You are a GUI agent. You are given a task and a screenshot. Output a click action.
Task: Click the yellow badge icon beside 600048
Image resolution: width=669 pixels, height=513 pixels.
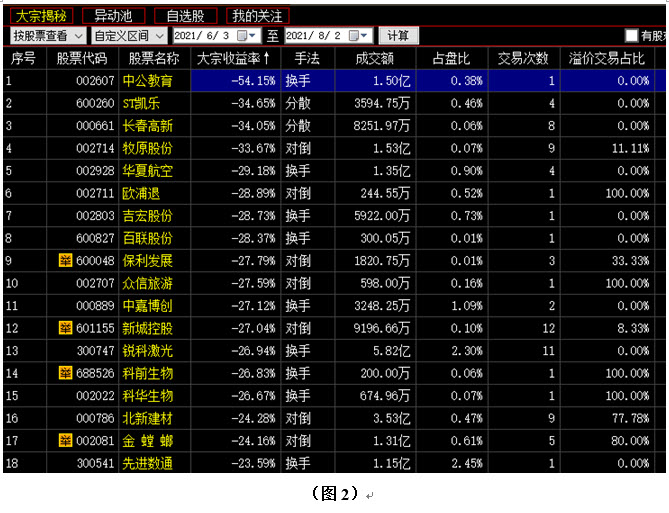(66, 260)
